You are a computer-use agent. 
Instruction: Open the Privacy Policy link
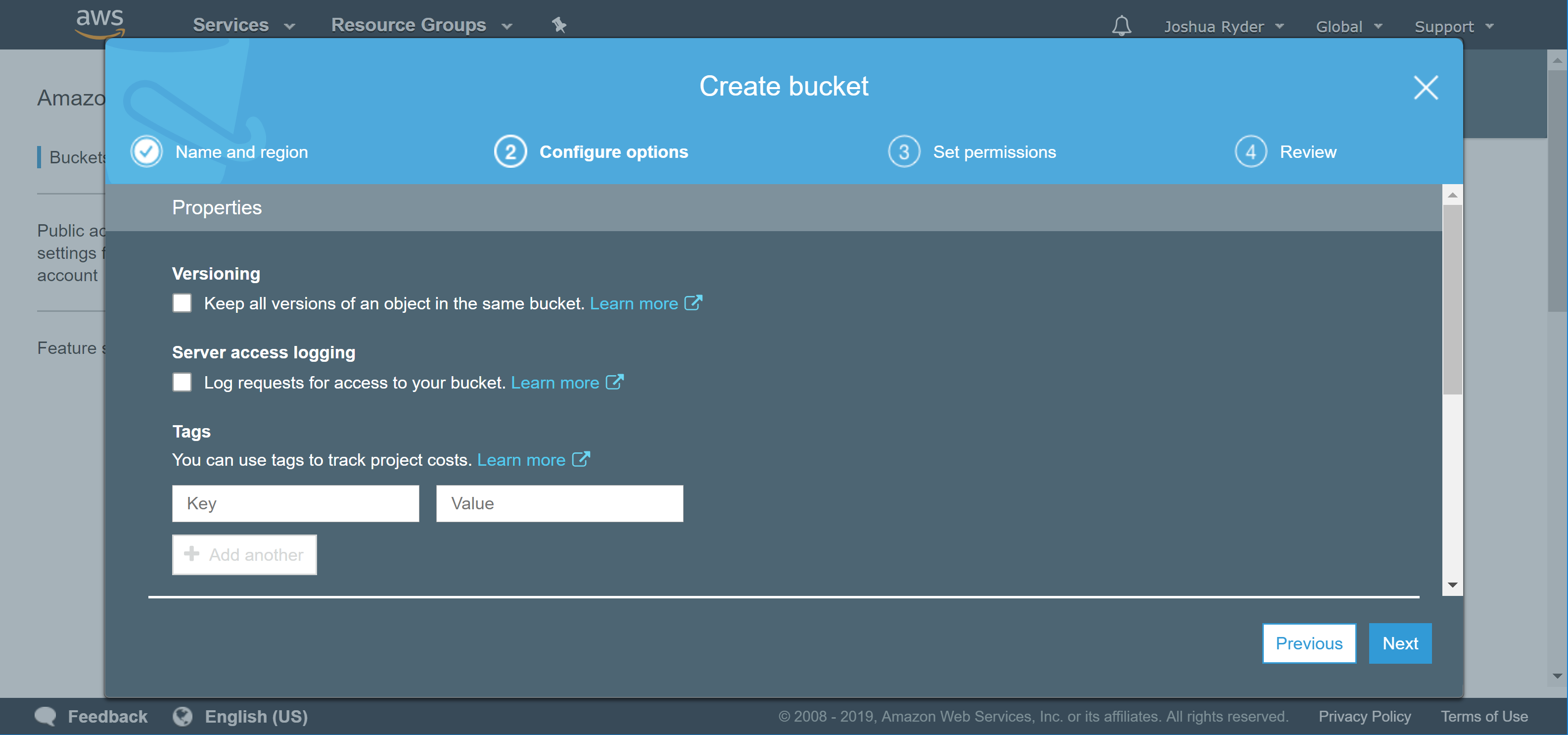pos(1364,716)
